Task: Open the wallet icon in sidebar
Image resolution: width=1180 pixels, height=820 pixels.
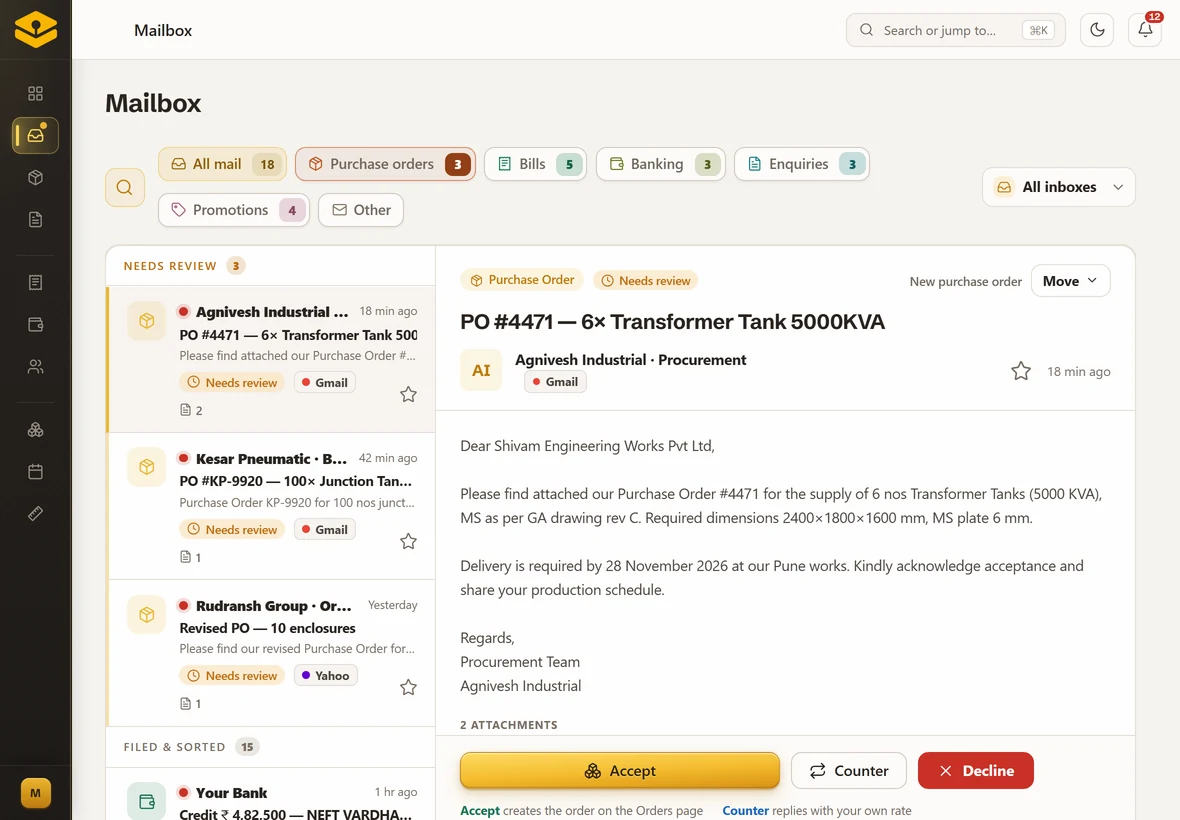Action: coord(35,324)
